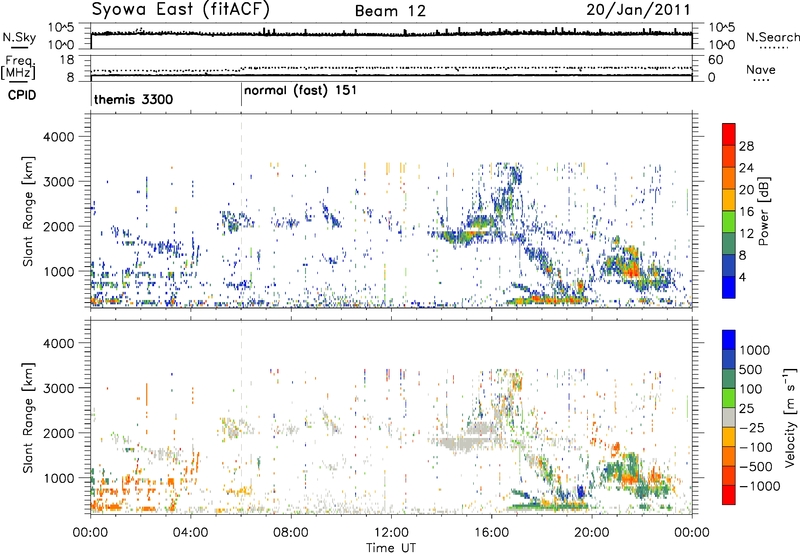
Task: Click the 'CPID' row label
Action: click(x=22, y=95)
